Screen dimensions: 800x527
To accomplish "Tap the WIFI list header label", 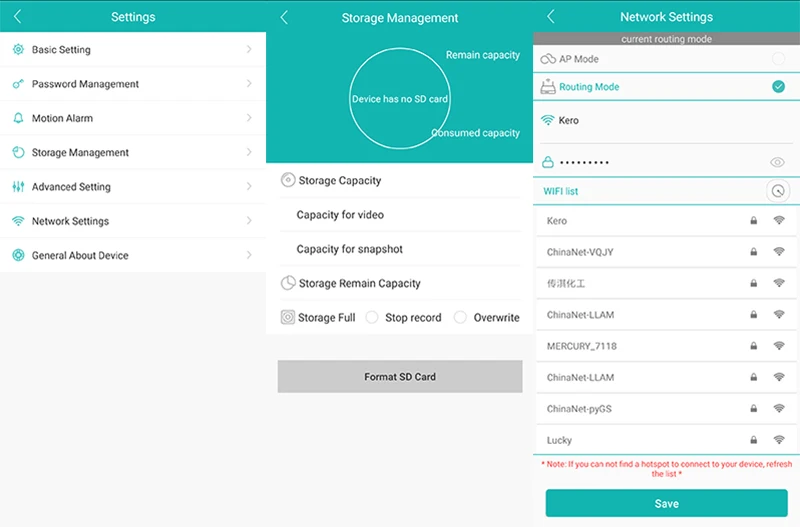I will (560, 191).
